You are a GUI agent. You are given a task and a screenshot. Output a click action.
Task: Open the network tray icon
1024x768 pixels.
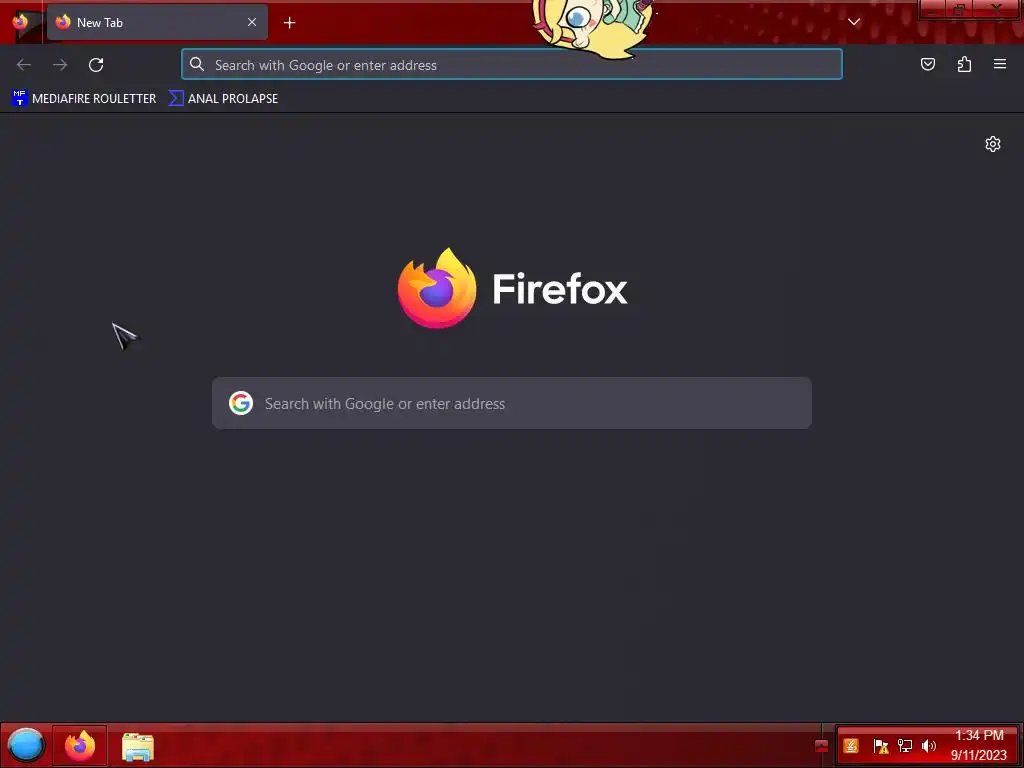[904, 746]
